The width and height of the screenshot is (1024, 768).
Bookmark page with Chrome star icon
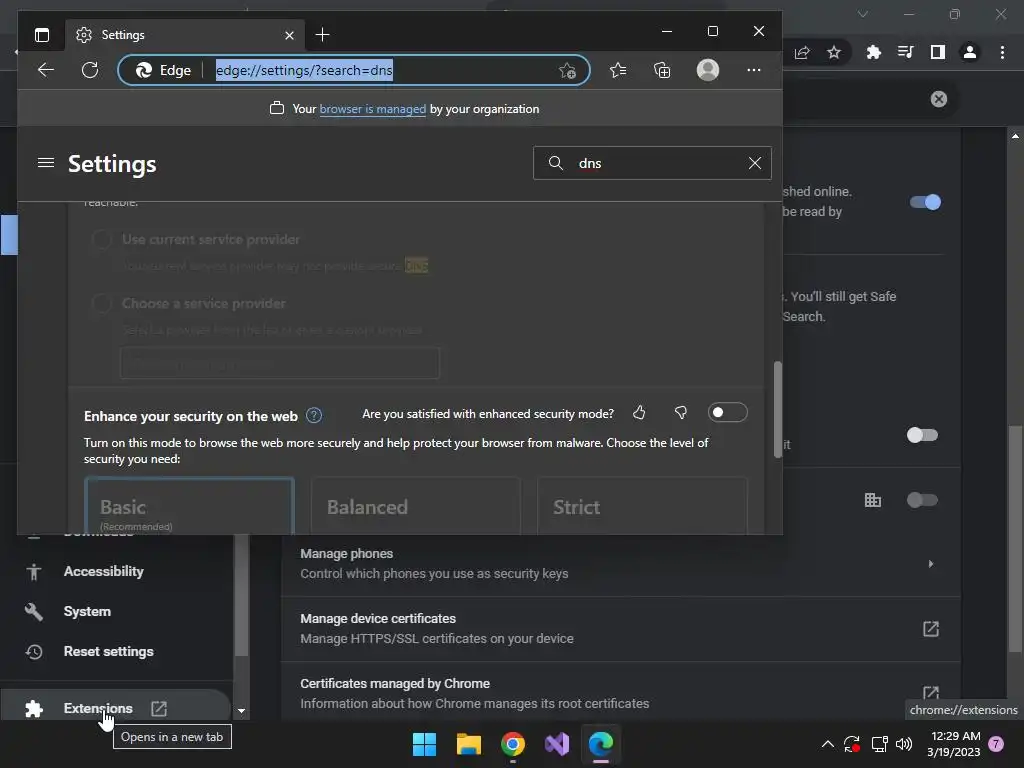tap(834, 52)
